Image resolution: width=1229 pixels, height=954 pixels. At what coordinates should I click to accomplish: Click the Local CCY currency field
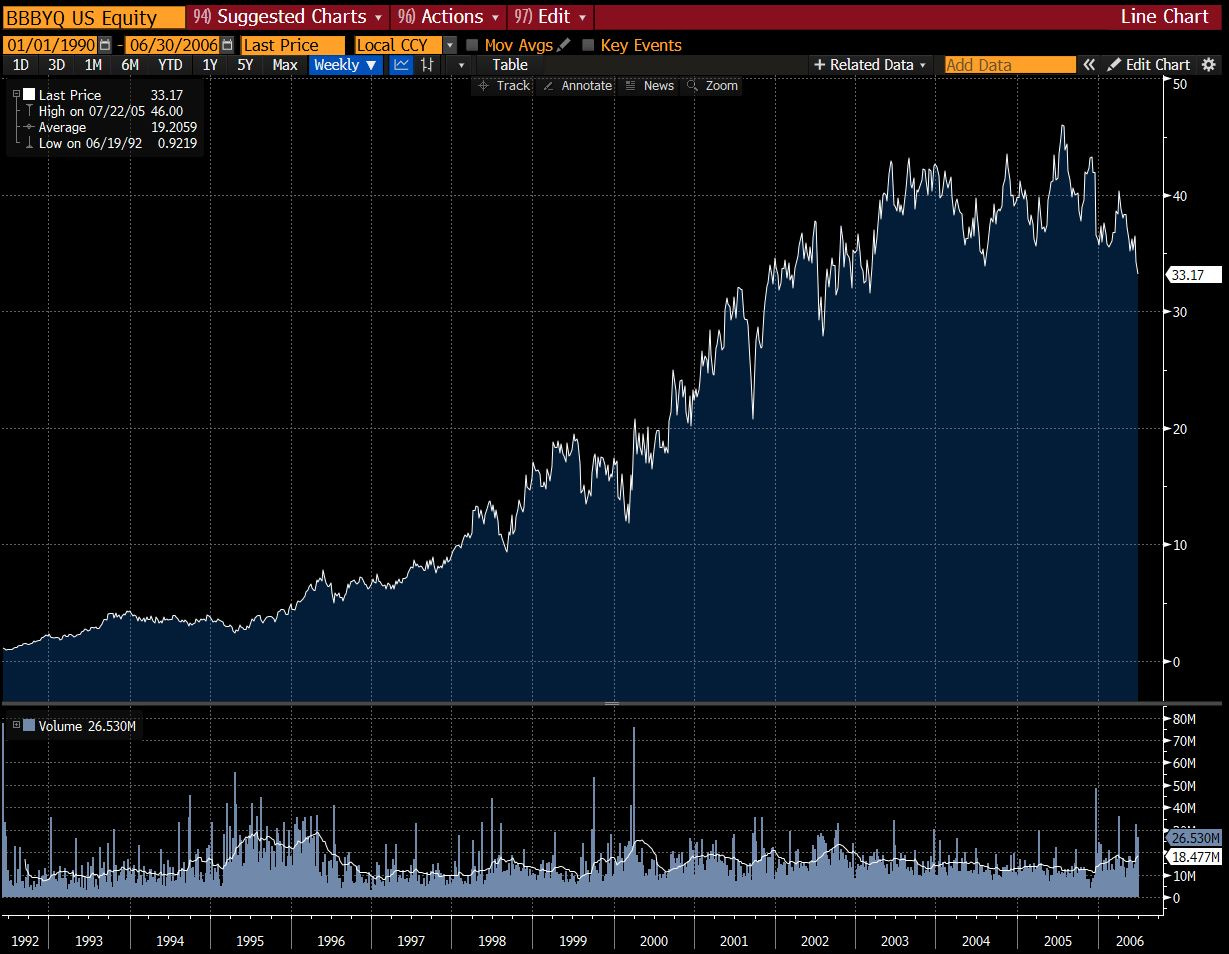pyautogui.click(x=398, y=45)
